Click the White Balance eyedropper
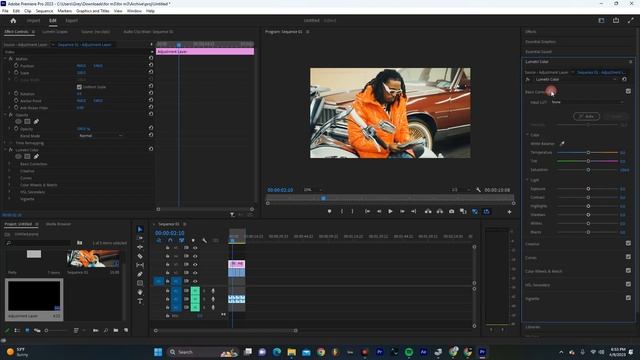The height and width of the screenshot is (360, 640). 562,144
